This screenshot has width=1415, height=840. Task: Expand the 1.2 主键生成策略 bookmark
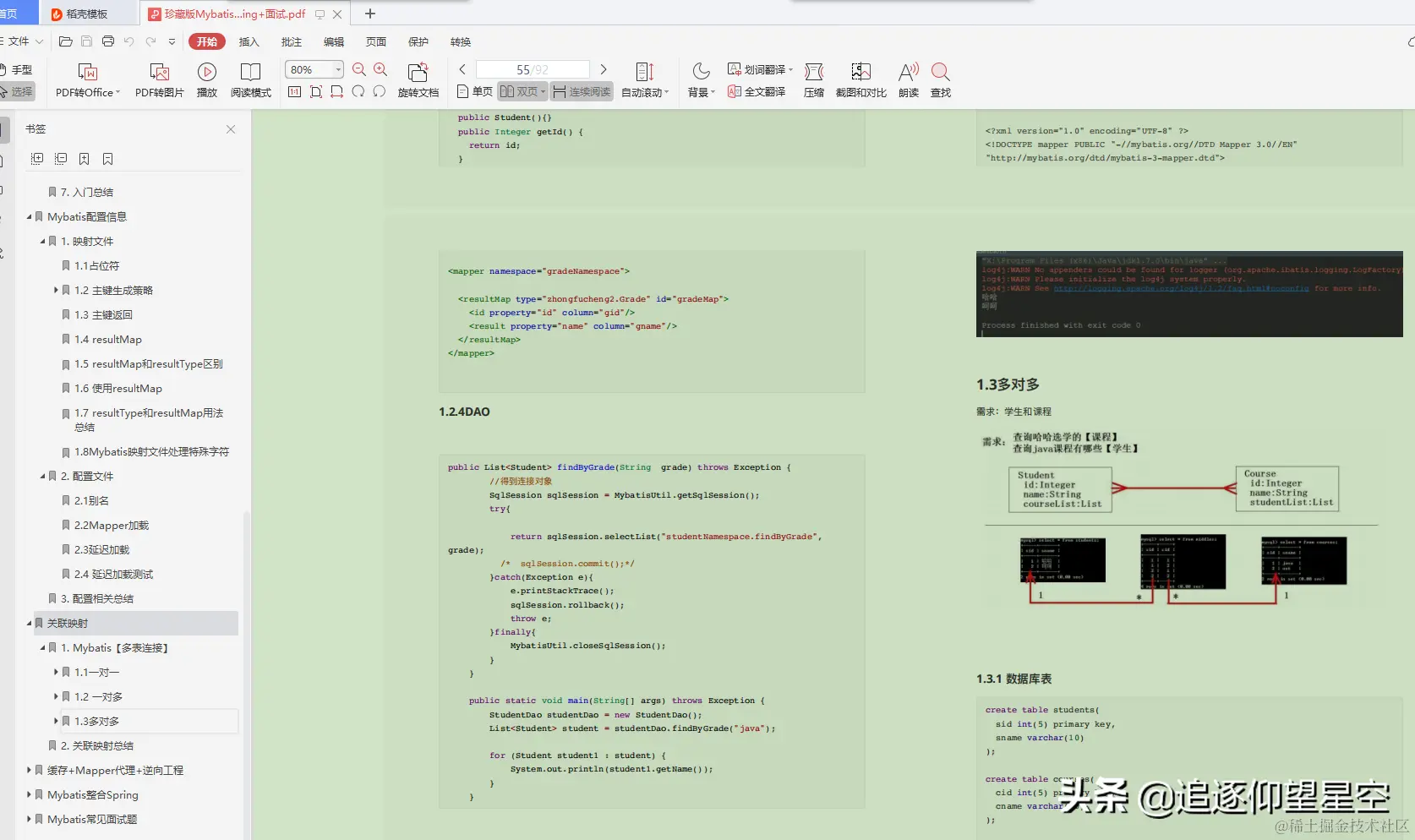pyautogui.click(x=57, y=291)
